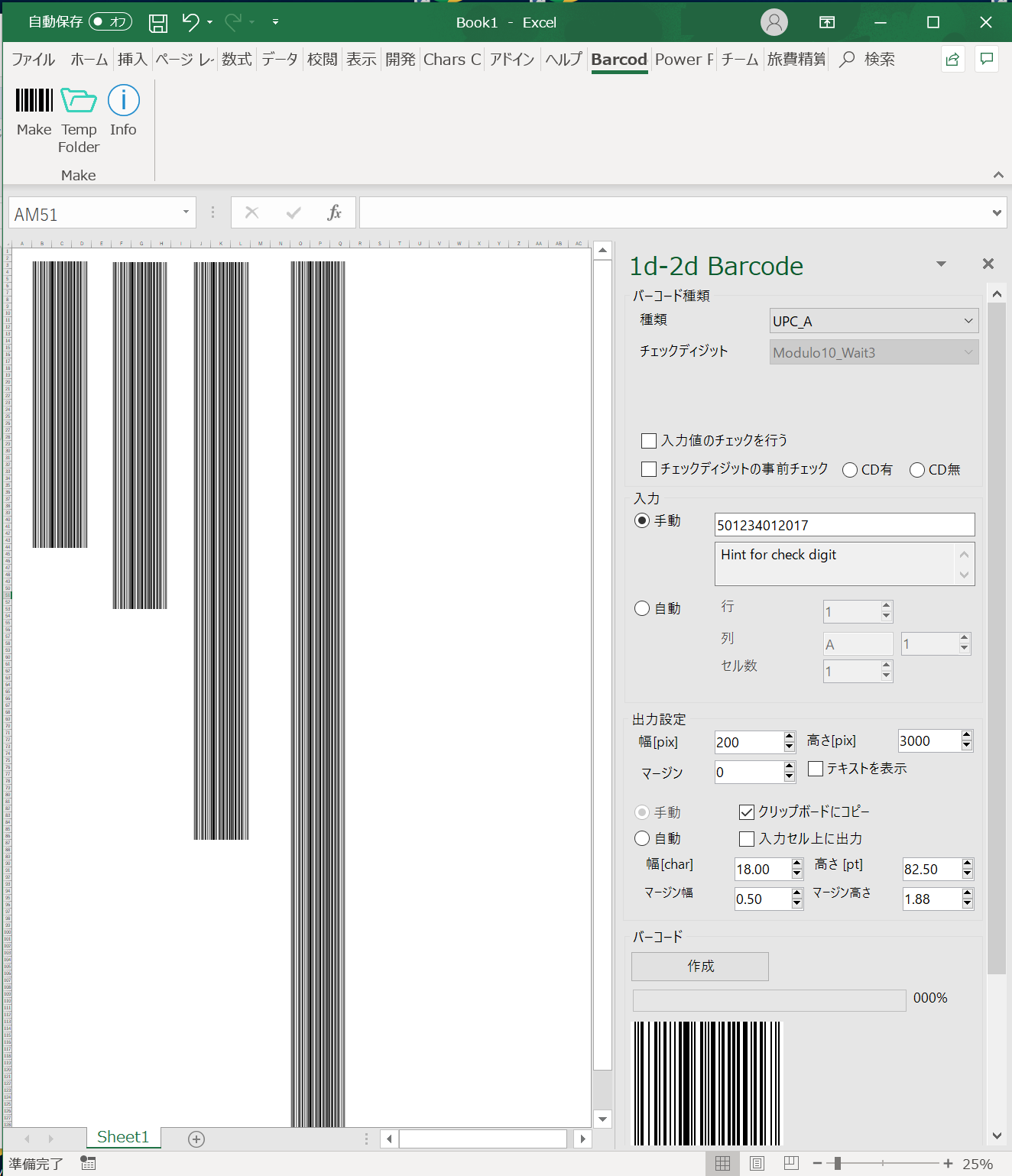The width and height of the screenshot is (1012, 1176).
Task: Click the formula bar input
Action: 673,212
